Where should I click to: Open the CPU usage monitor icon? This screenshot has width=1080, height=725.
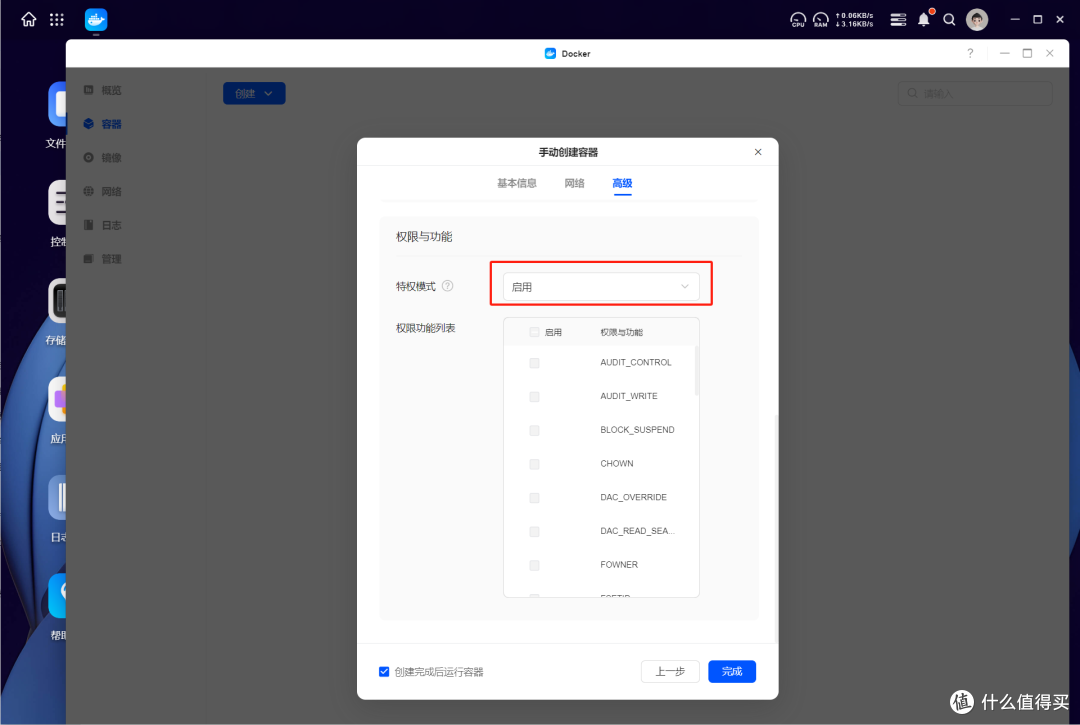click(798, 19)
